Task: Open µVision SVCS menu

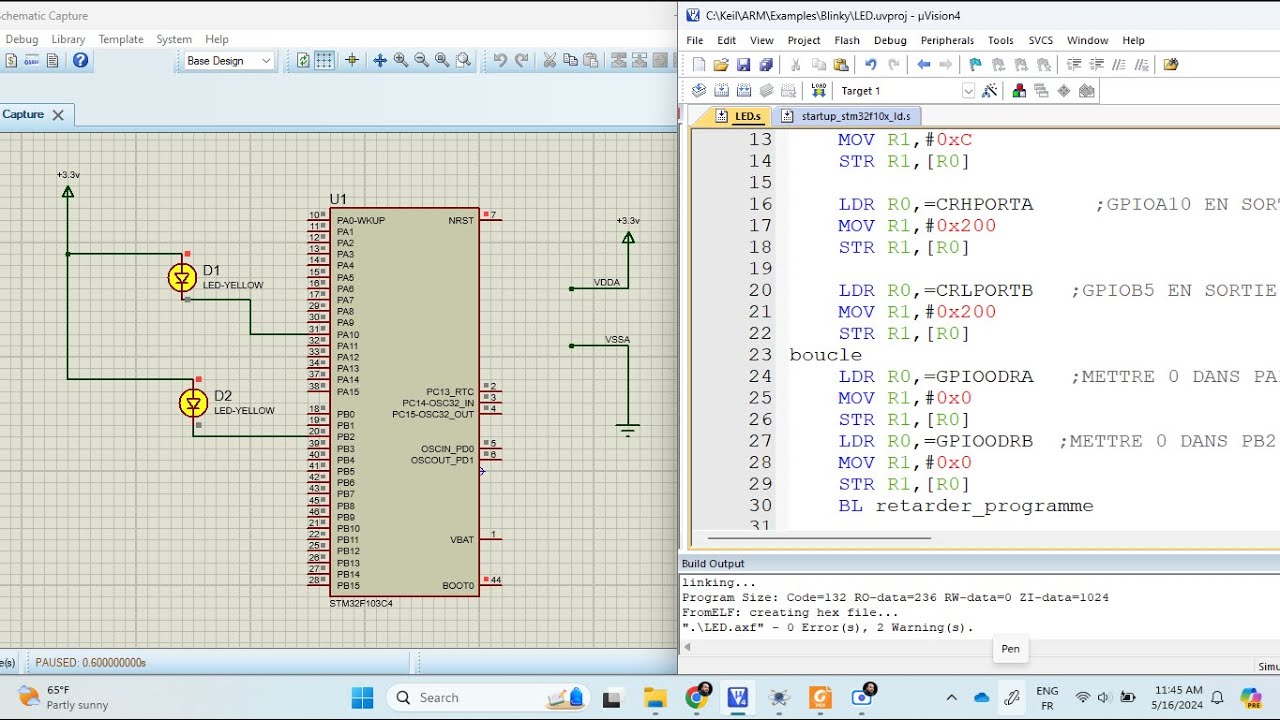Action: coord(1041,40)
